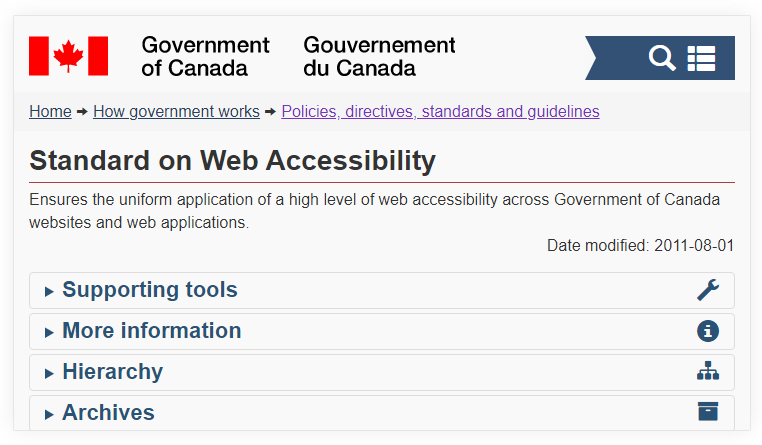
Task: Expand the Hierarchy disclosure triangle
Action: (49, 373)
